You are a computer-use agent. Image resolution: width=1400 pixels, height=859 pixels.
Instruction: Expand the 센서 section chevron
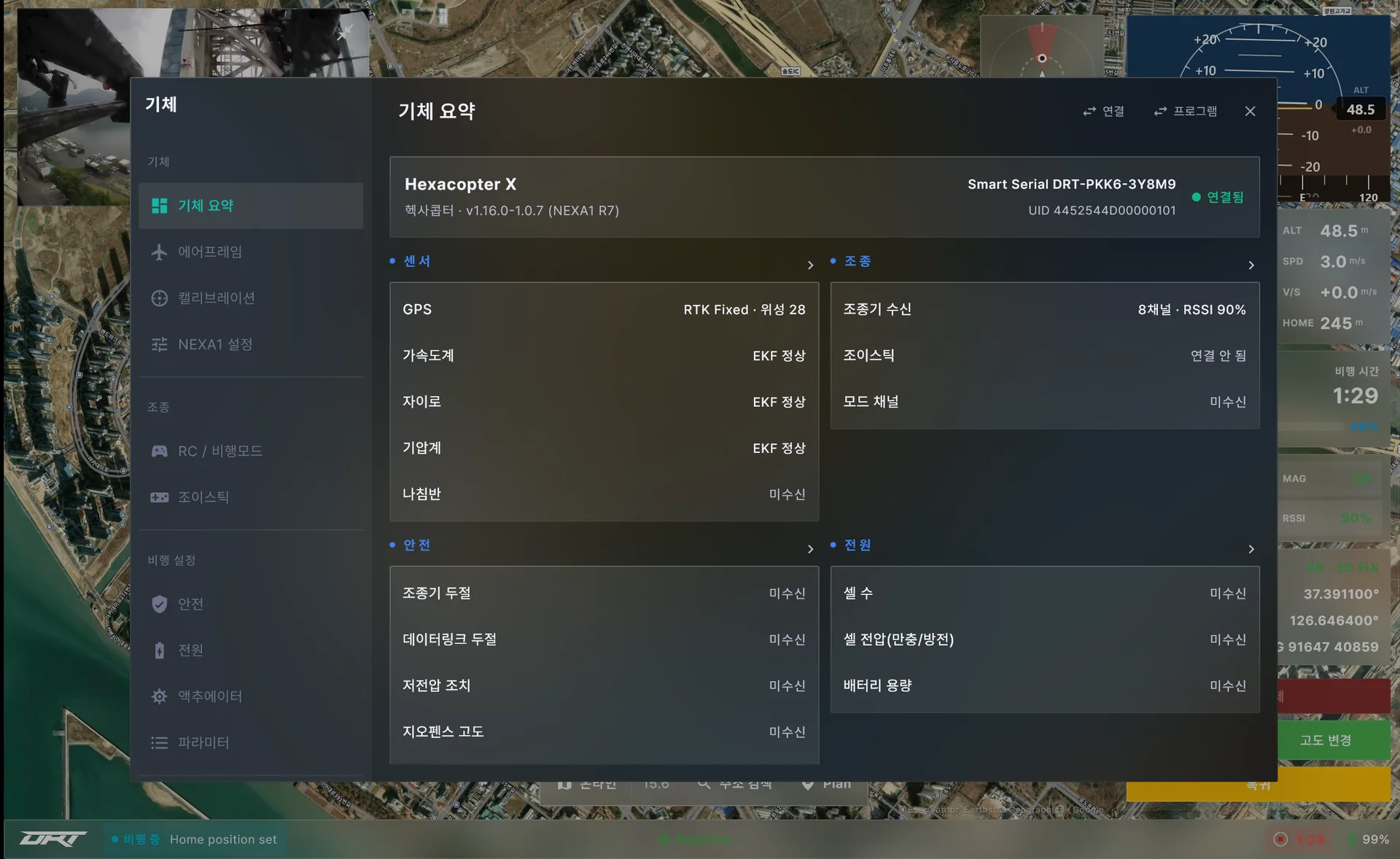coord(810,265)
